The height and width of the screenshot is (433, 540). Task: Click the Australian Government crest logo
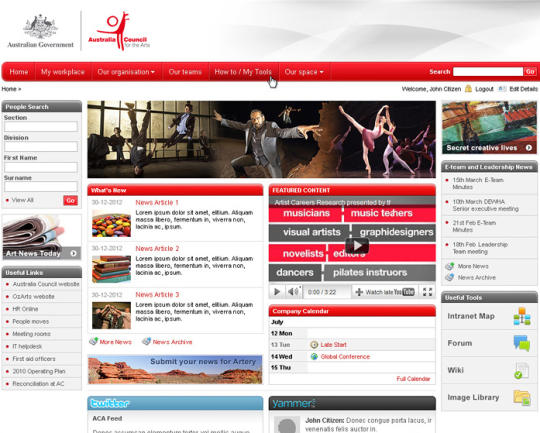[x=41, y=31]
